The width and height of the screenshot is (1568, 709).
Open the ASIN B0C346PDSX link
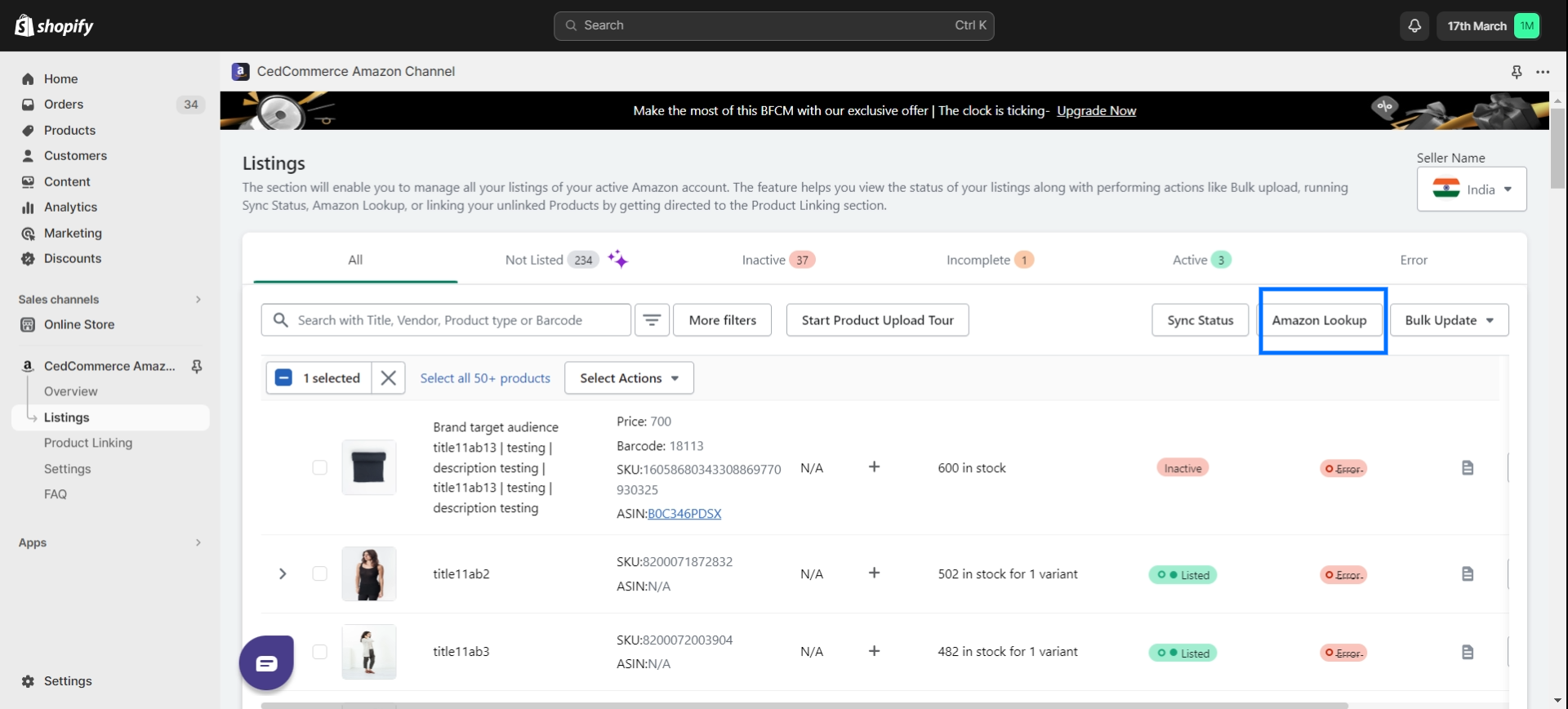click(684, 514)
